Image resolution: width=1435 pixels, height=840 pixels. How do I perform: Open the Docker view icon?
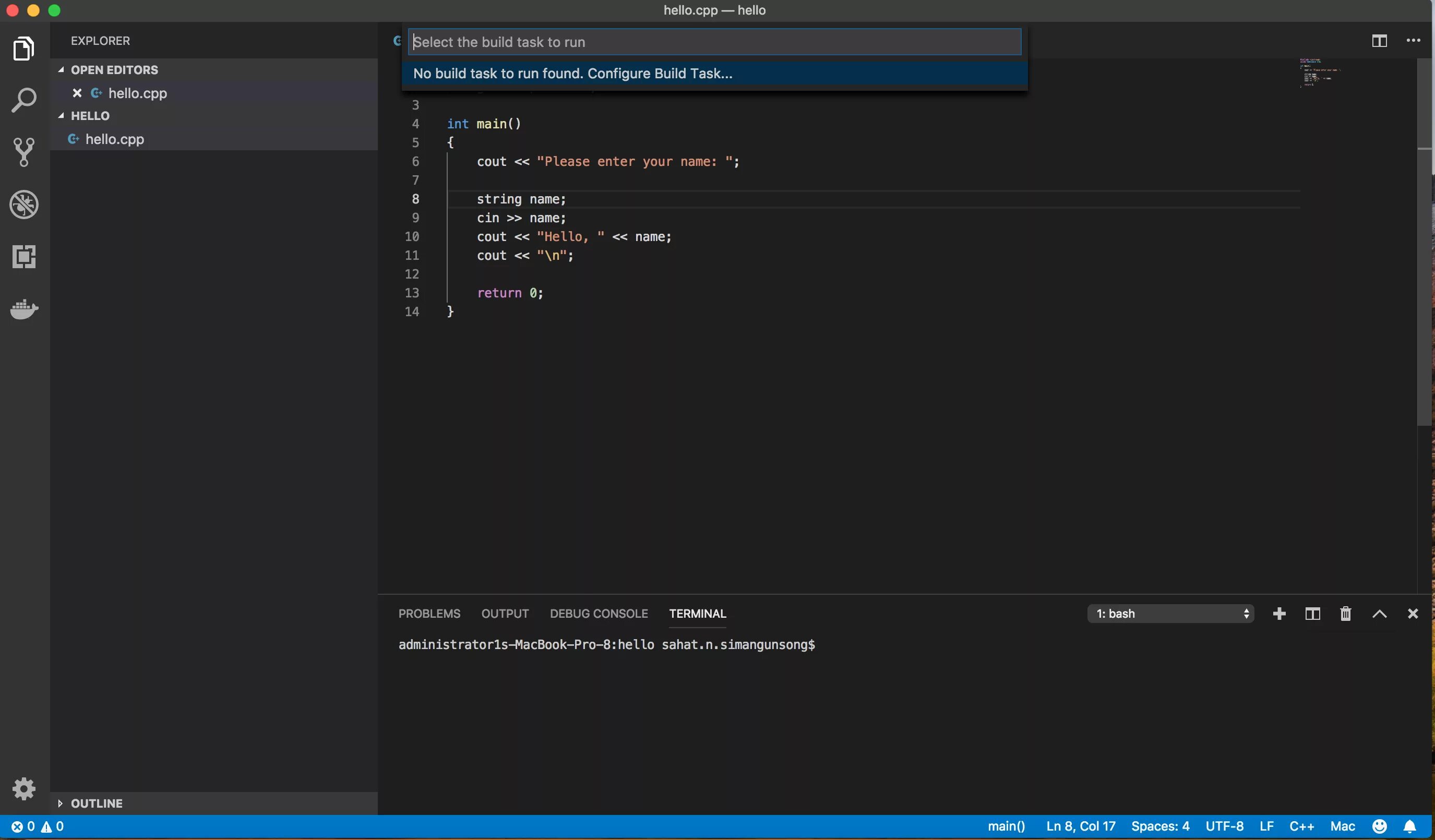tap(23, 309)
